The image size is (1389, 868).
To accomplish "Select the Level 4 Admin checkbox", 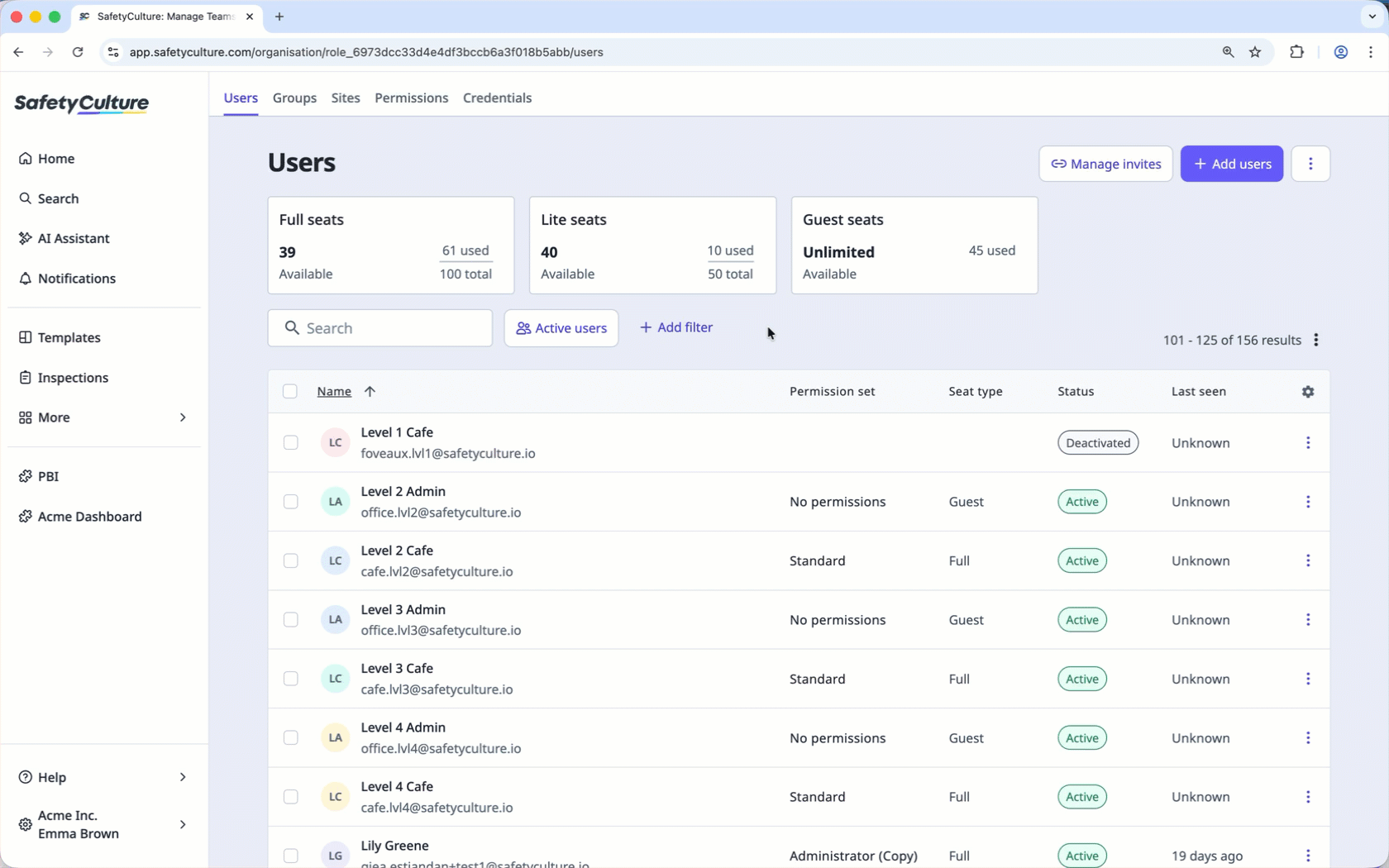I will pyautogui.click(x=291, y=738).
